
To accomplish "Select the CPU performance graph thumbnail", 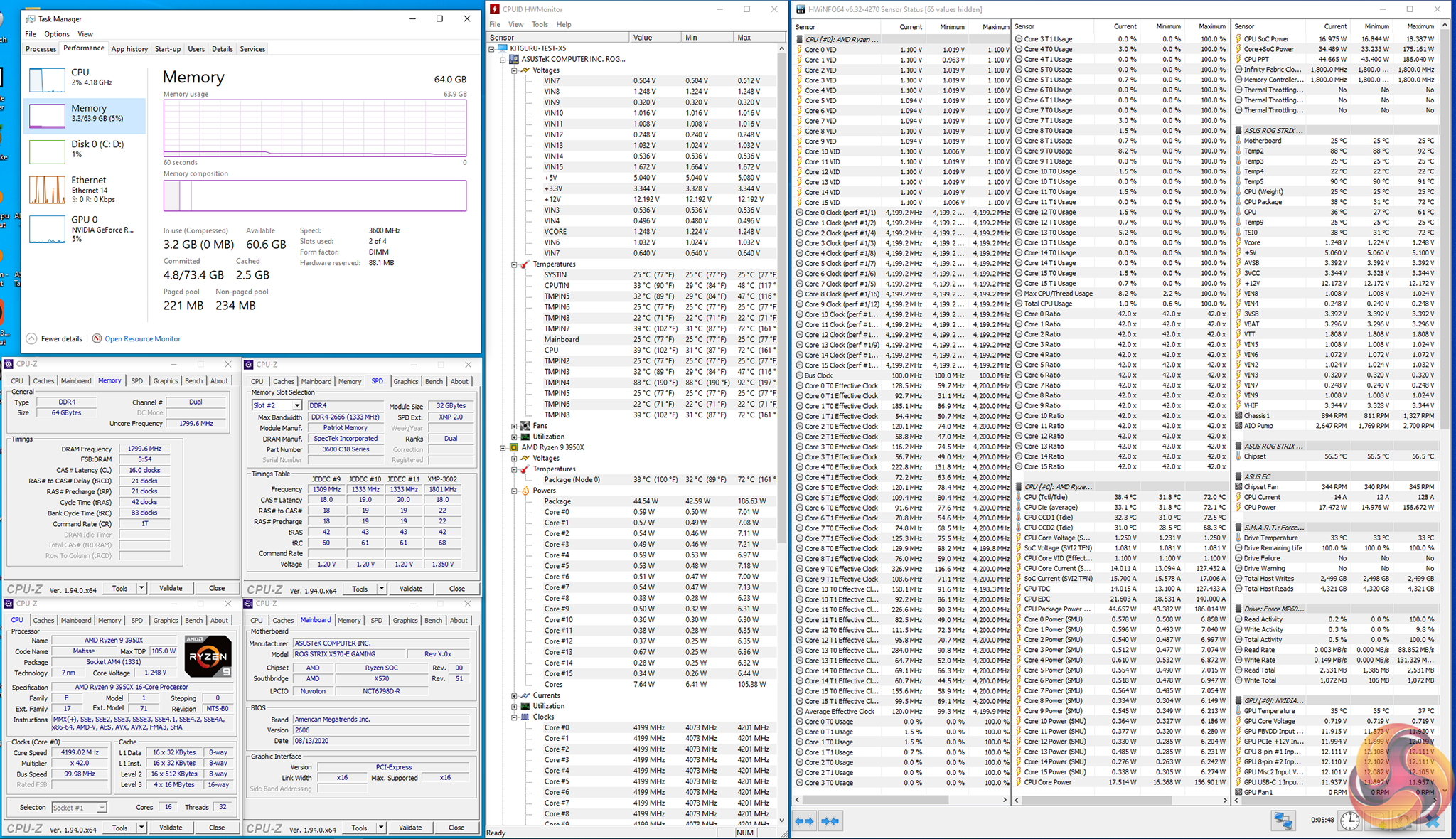I will click(47, 79).
